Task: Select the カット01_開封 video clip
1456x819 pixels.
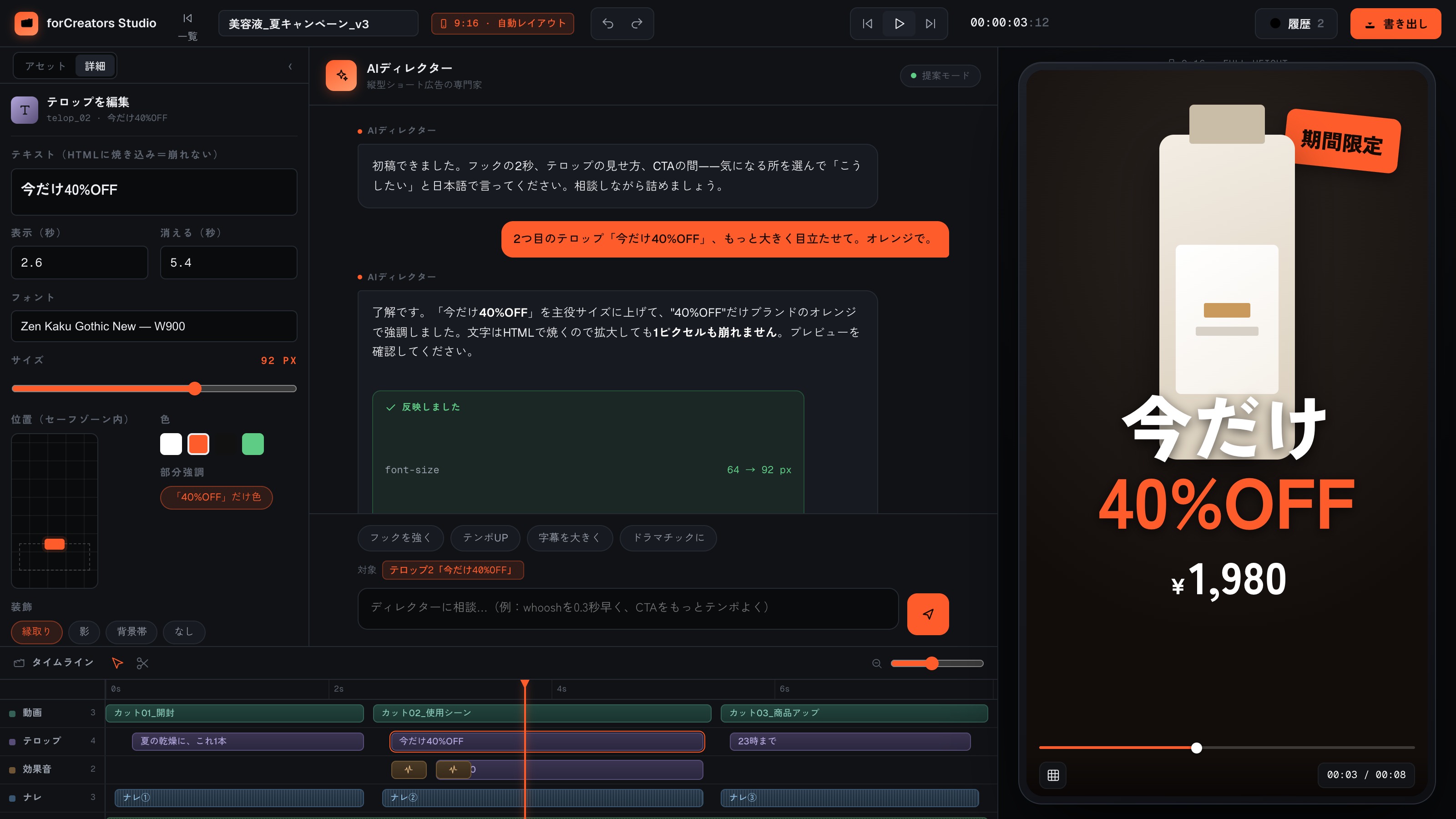Action: (235, 713)
